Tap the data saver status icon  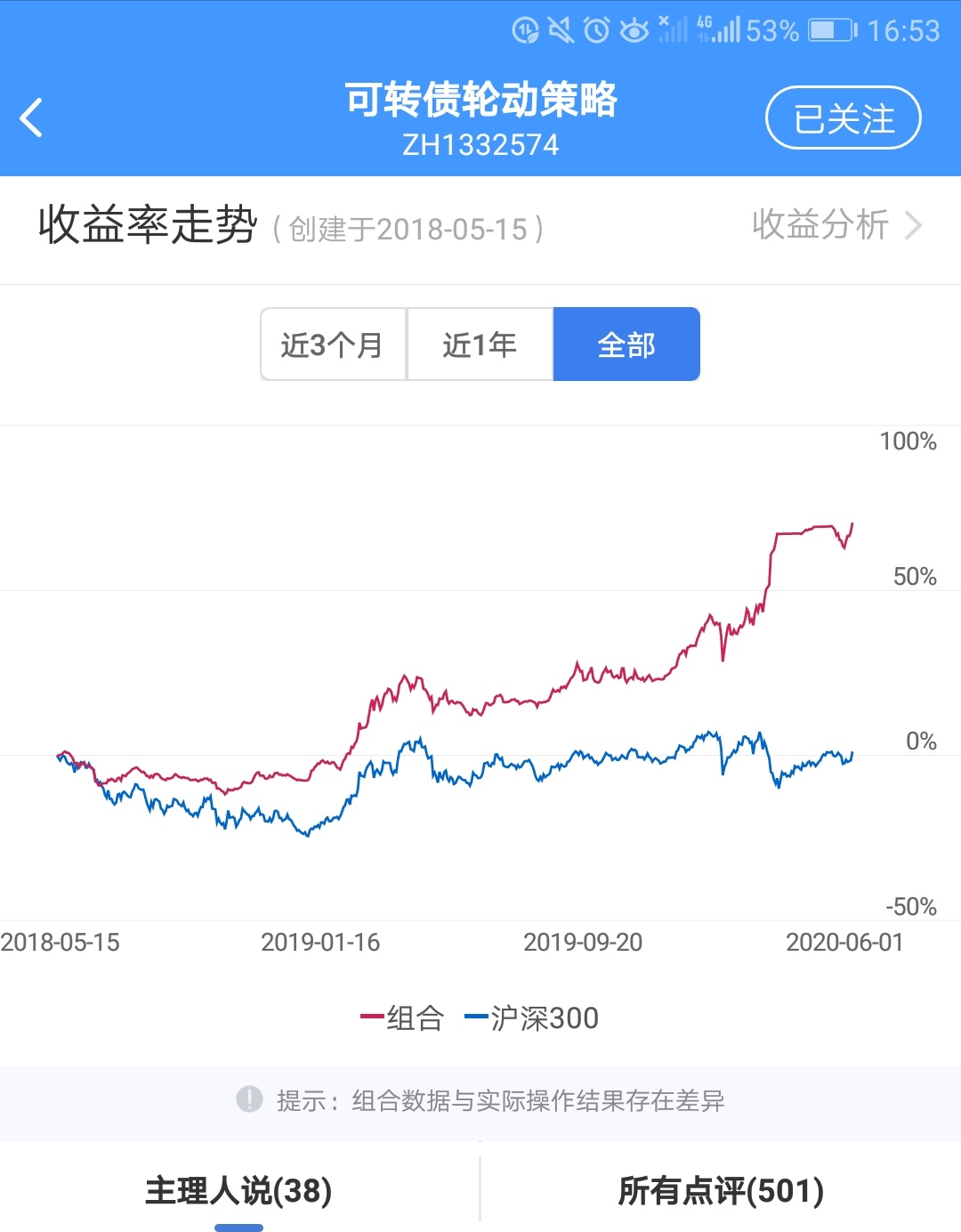tap(525, 30)
